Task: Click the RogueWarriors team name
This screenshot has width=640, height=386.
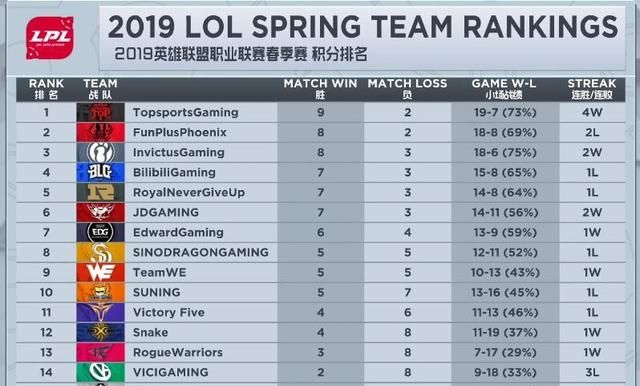Action: [x=178, y=352]
